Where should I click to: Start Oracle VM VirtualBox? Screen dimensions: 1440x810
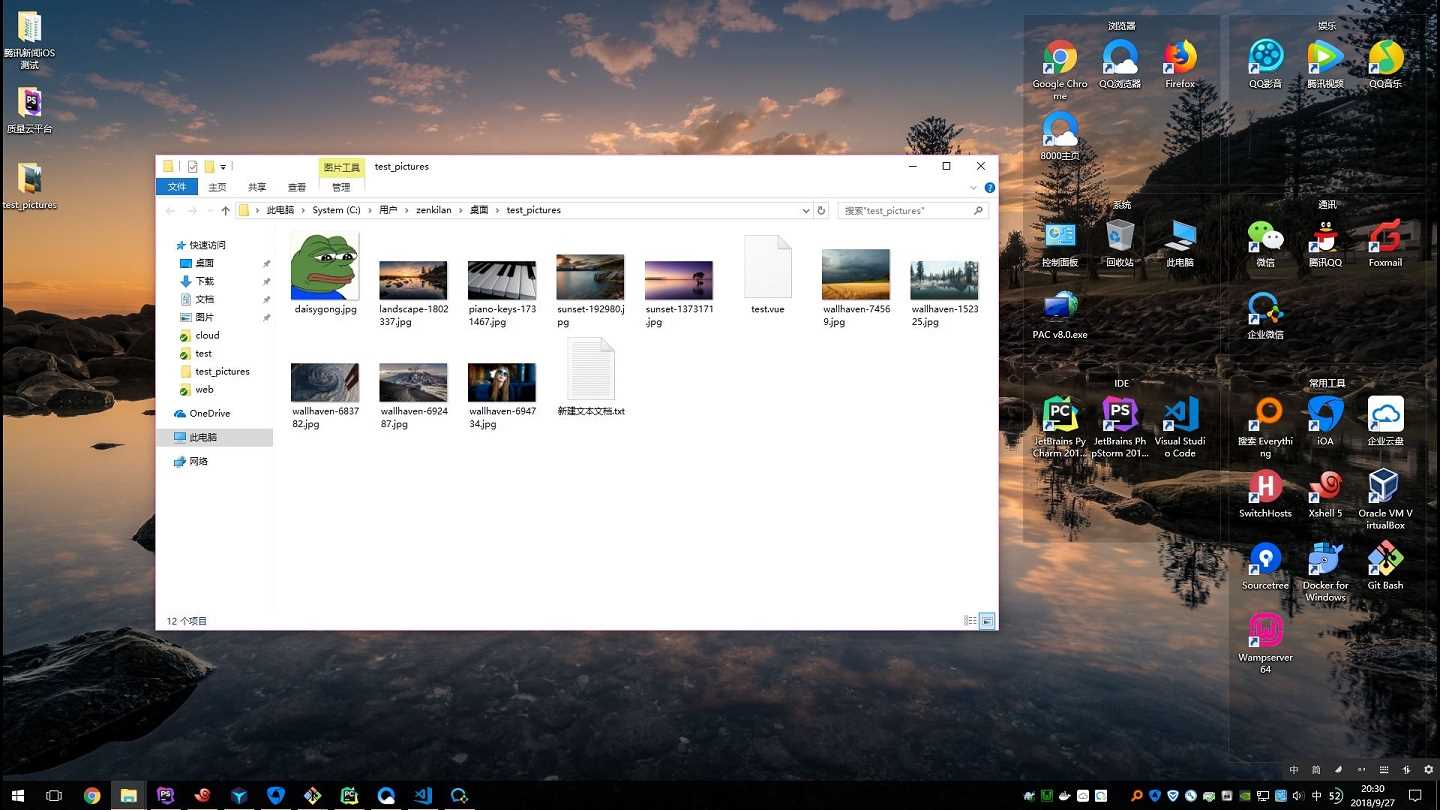[1384, 487]
